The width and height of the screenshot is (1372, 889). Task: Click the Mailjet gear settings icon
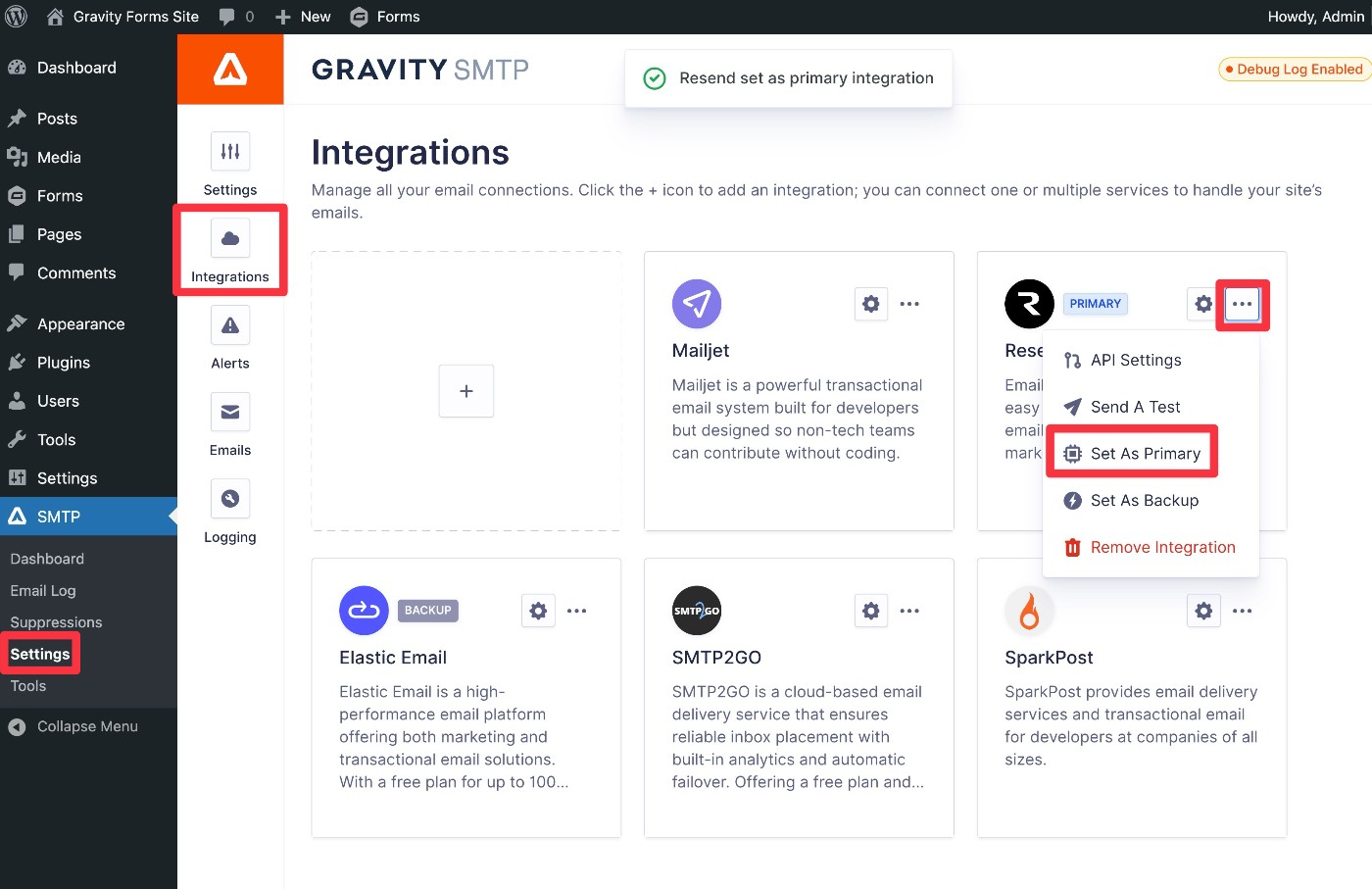870,304
